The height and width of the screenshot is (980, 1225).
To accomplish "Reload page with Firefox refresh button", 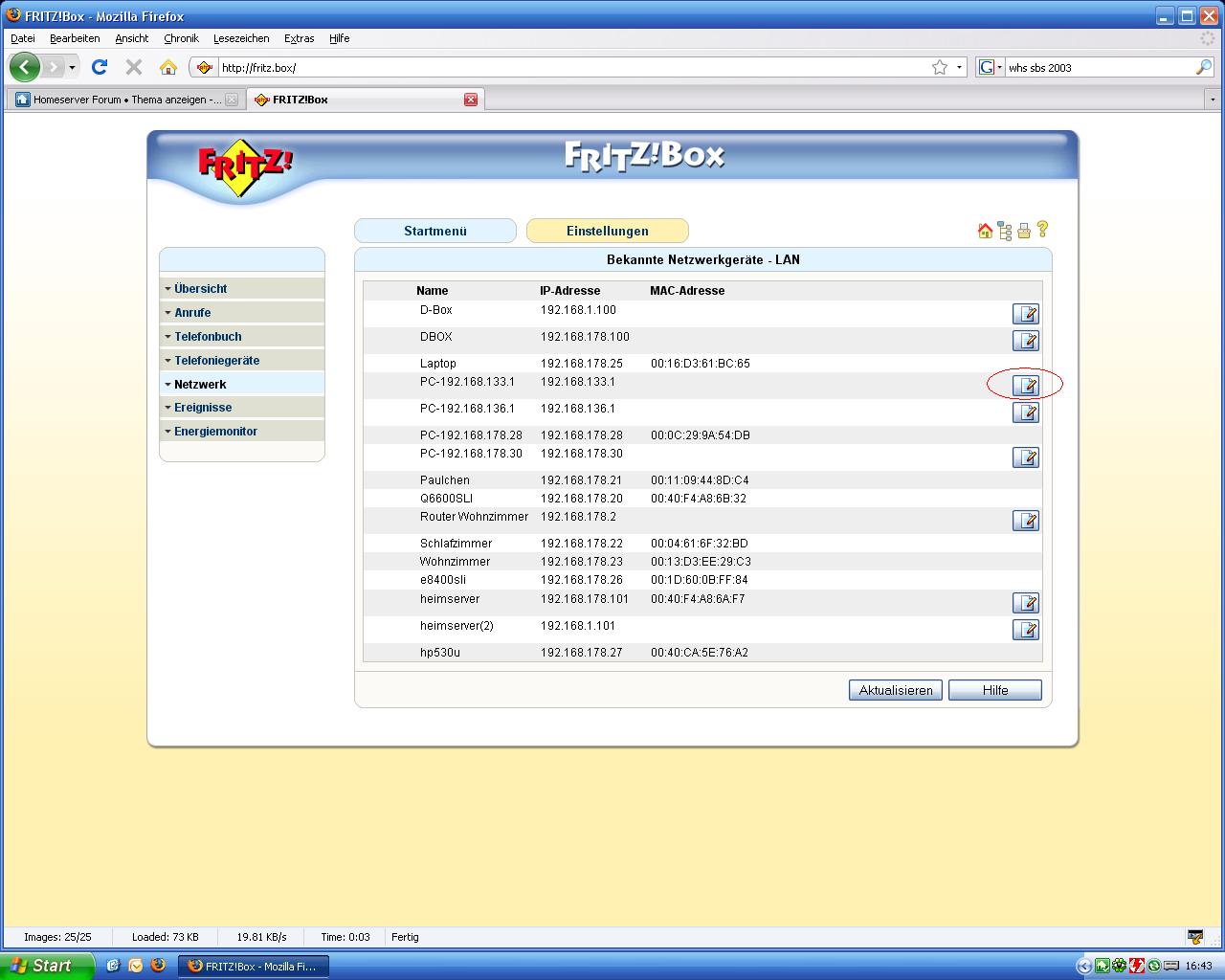I will 100,67.
